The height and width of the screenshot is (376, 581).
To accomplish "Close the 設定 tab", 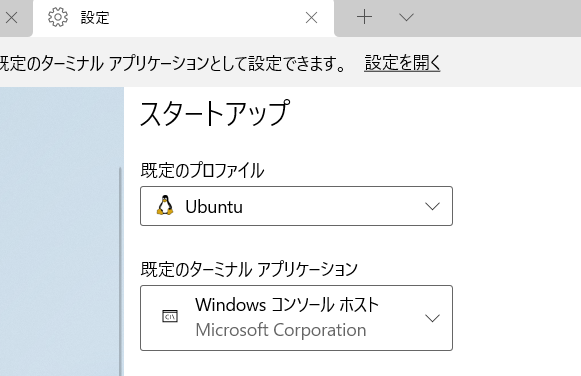I will coord(311,17).
